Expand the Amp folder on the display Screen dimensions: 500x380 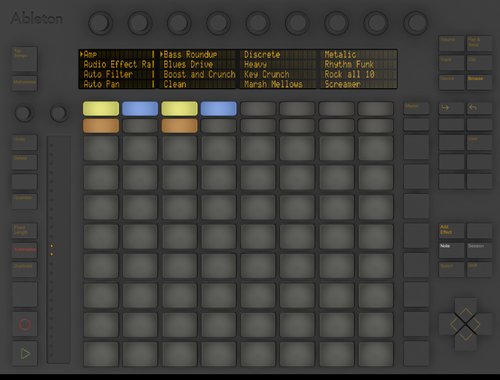point(89,54)
